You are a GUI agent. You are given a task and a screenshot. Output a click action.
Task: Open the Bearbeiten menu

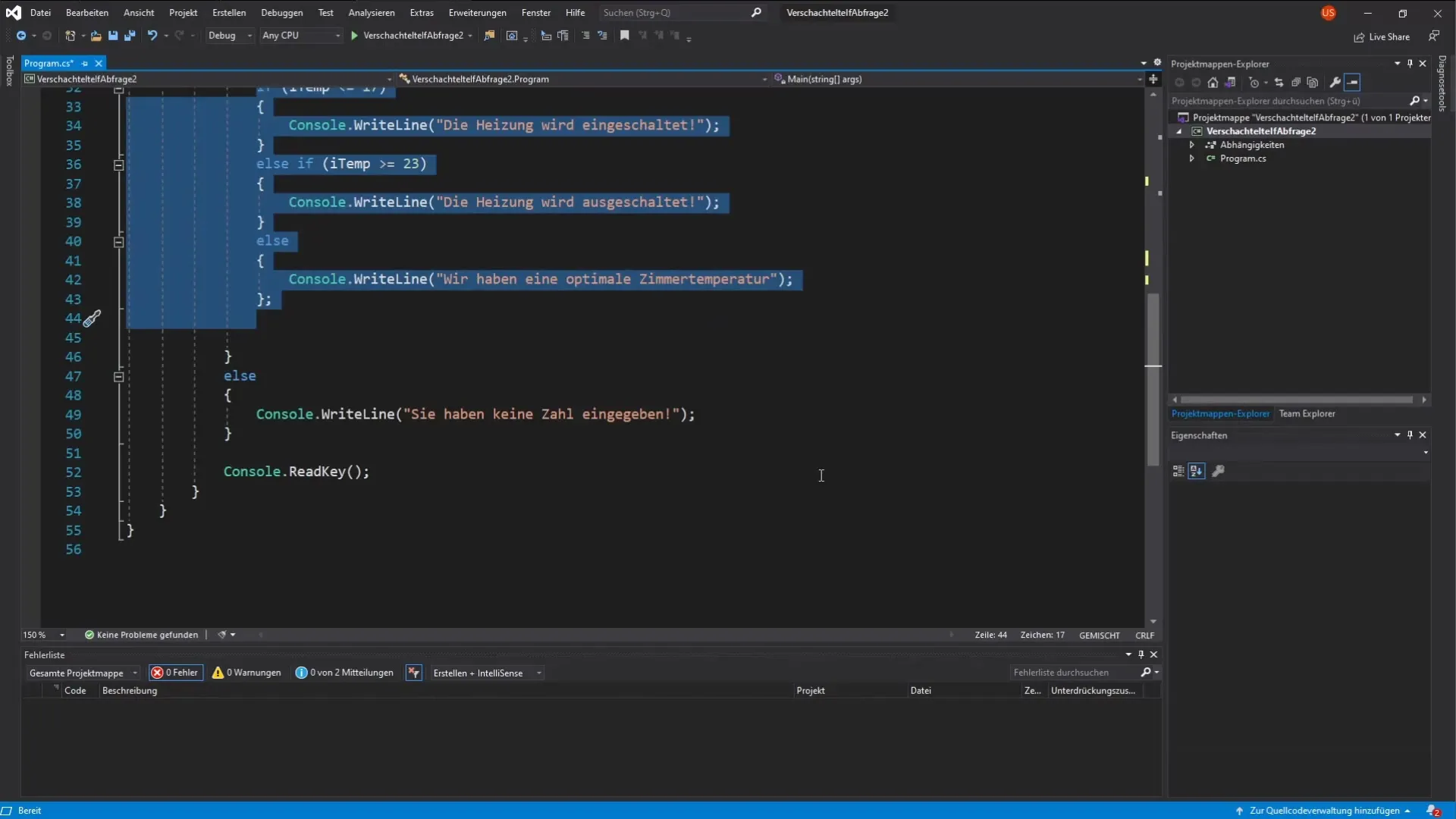(87, 13)
